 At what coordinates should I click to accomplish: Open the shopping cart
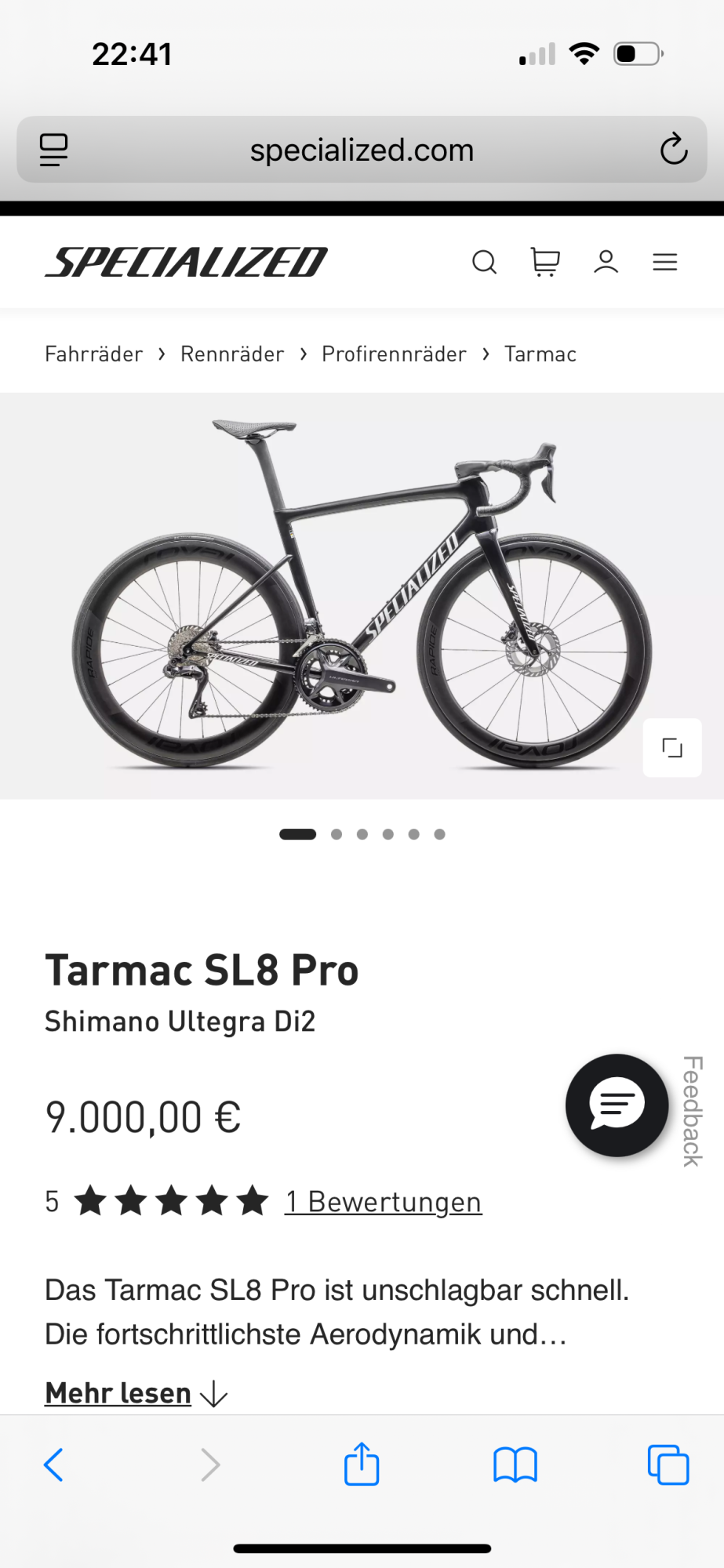pyautogui.click(x=545, y=262)
